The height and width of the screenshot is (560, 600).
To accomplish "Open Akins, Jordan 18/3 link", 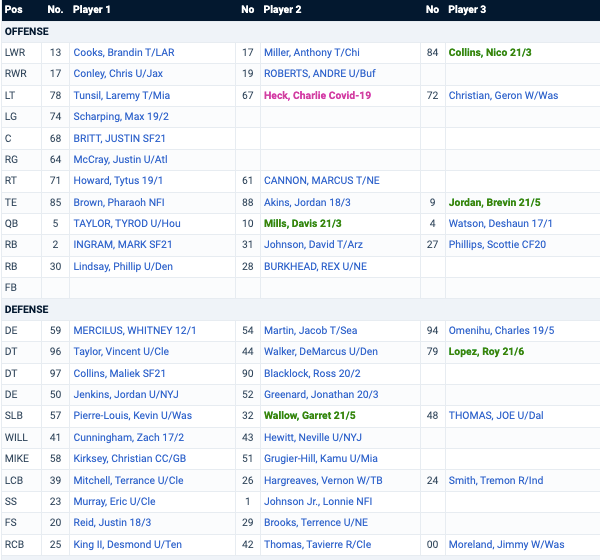I will click(307, 202).
